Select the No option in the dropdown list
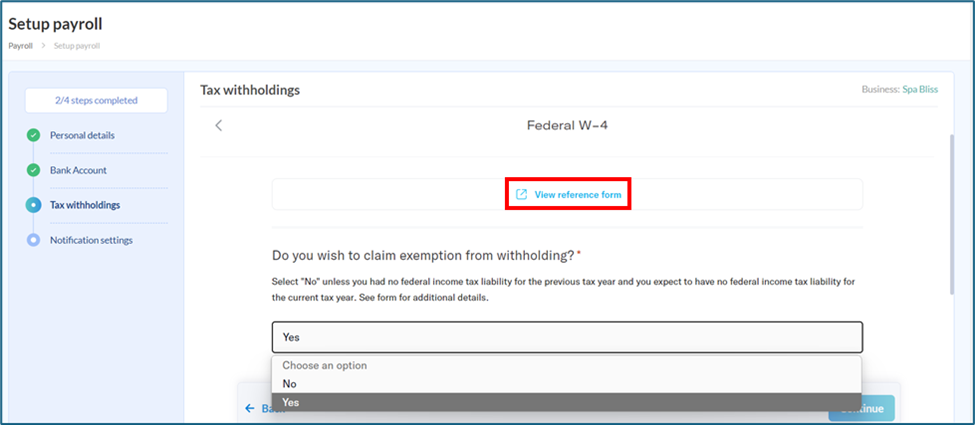This screenshot has width=975, height=425. pyautogui.click(x=566, y=384)
